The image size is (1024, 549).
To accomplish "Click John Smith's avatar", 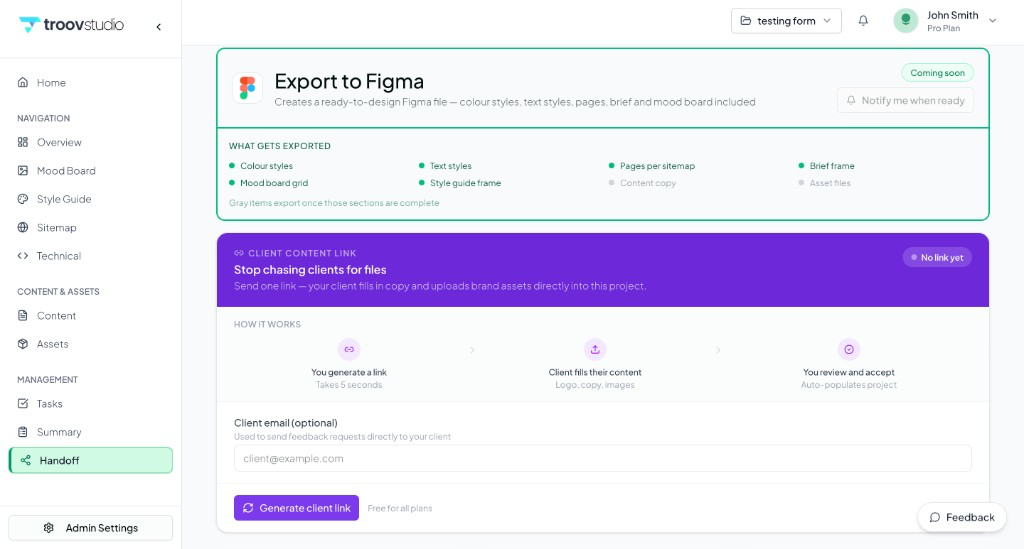I will 906,21.
